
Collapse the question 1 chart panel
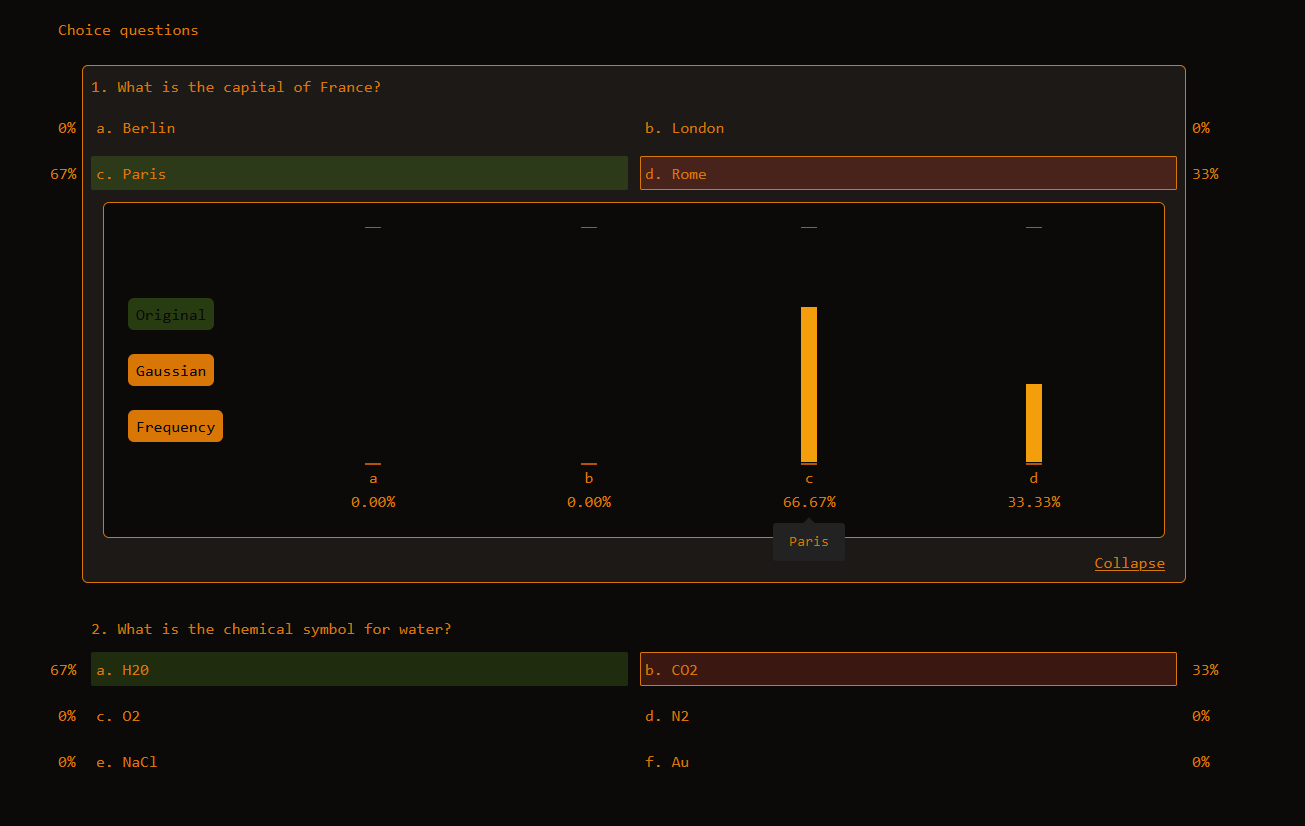1129,563
